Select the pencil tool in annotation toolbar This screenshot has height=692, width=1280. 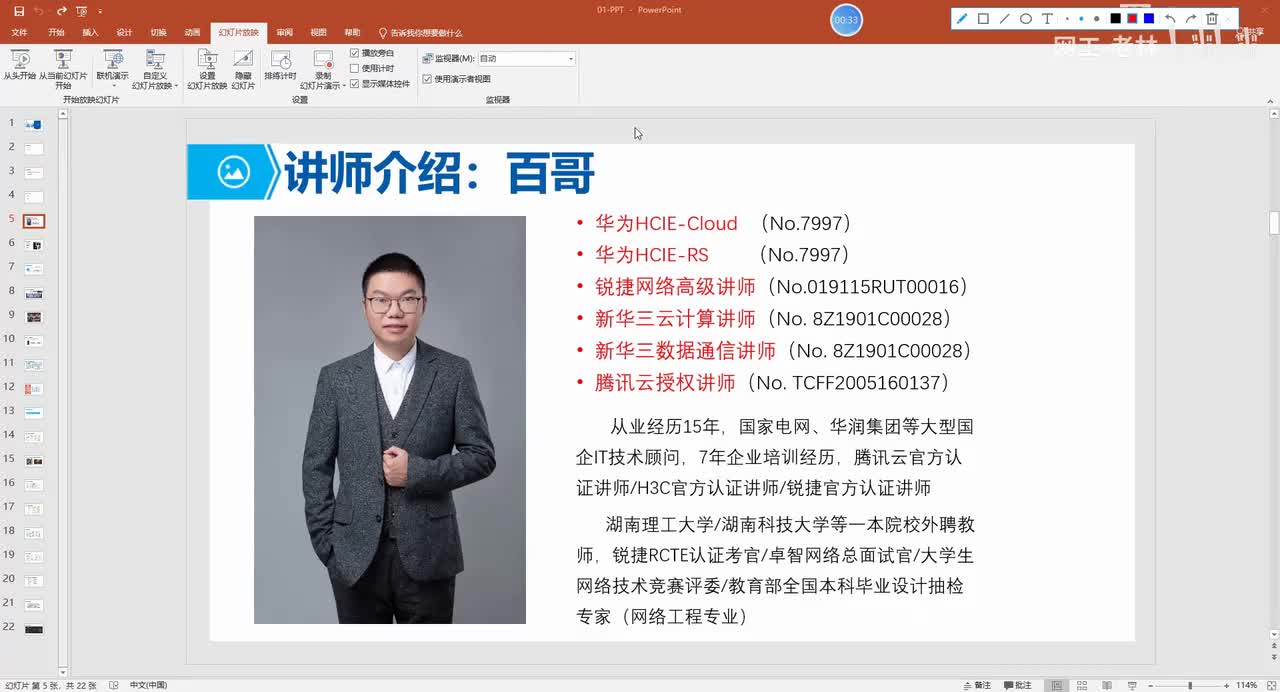point(962,18)
